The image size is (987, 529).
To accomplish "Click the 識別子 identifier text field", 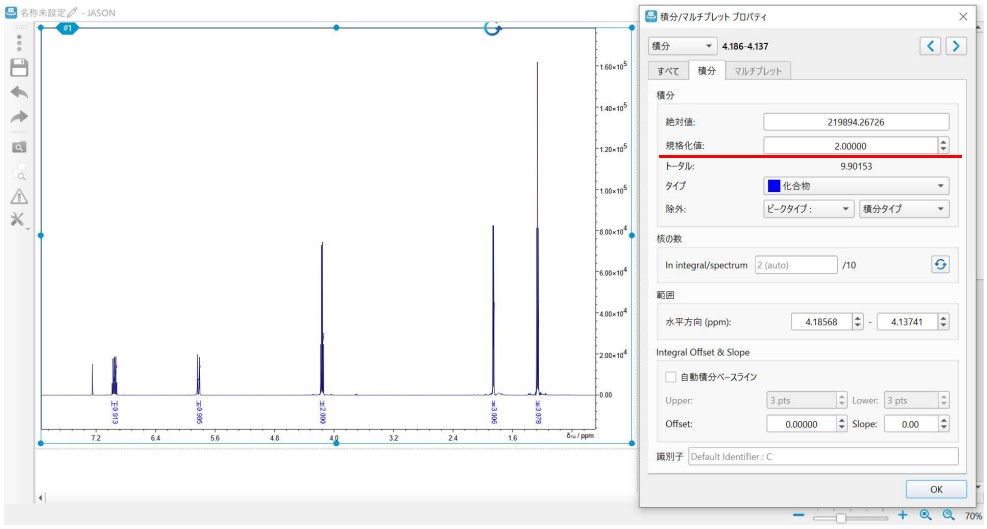I will (x=822, y=457).
